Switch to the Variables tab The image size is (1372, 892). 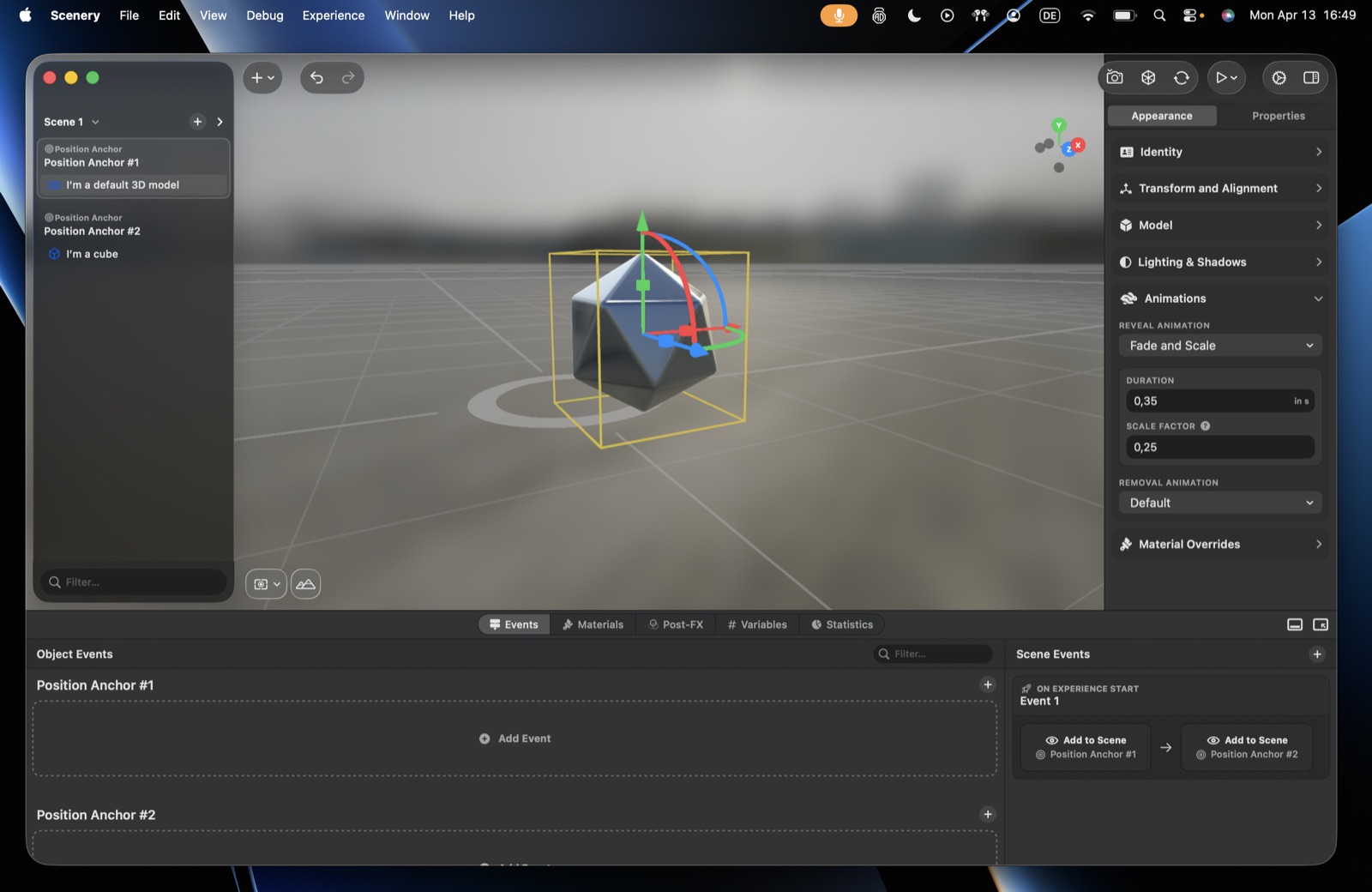[757, 625]
